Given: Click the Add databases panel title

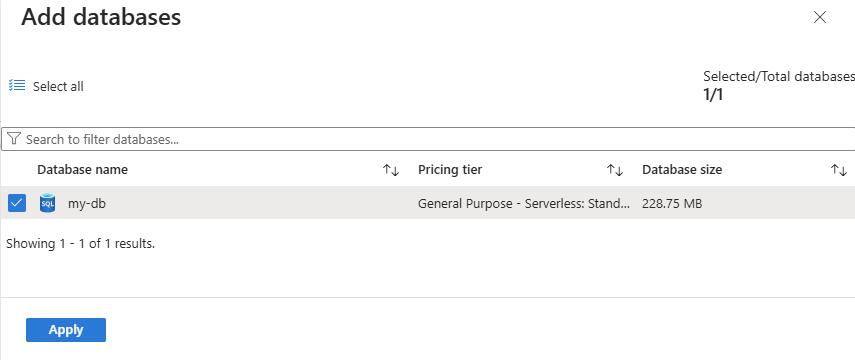Looking at the screenshot, I should (101, 17).
